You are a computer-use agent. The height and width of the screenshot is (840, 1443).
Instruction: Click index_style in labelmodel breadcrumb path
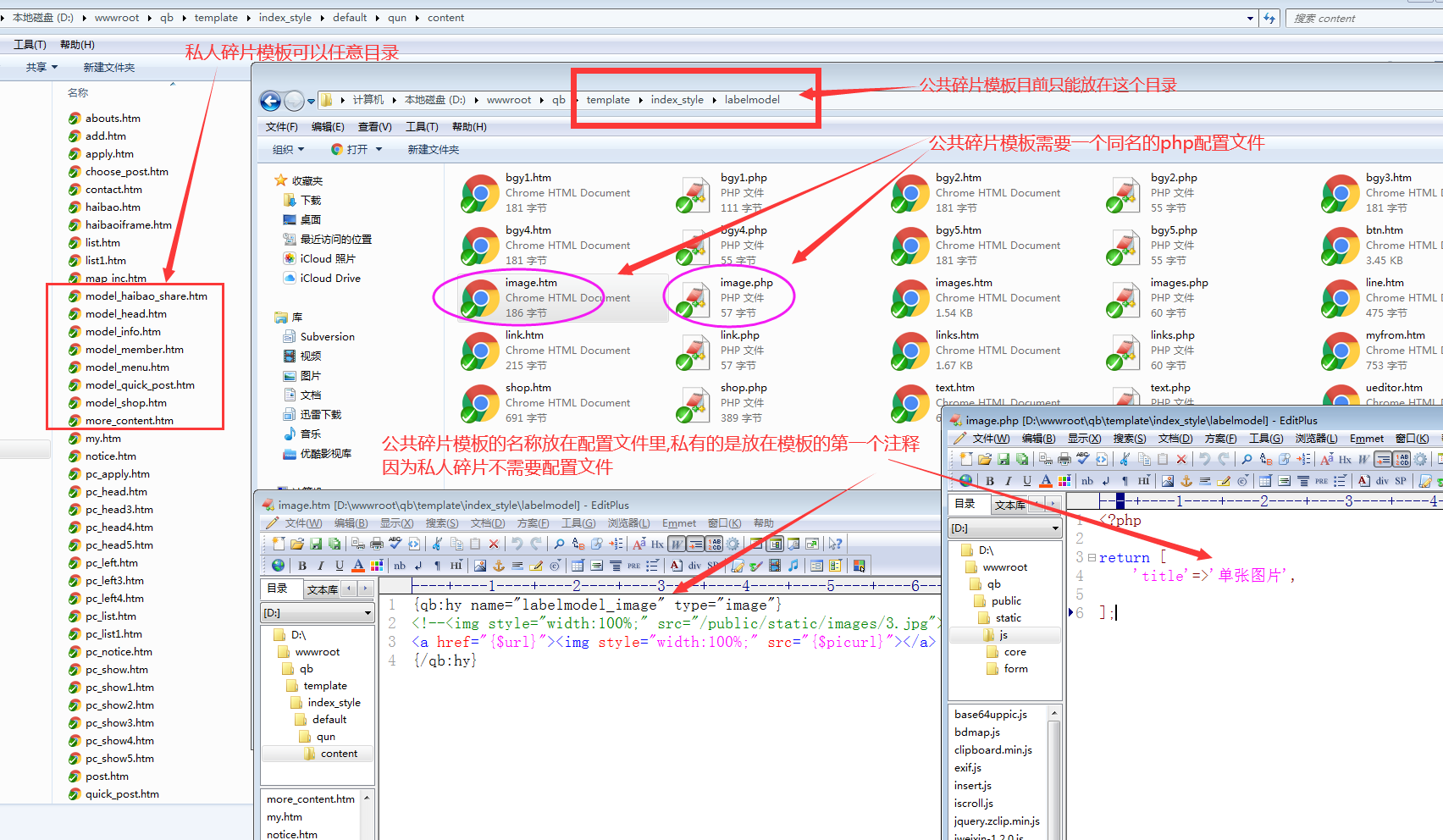click(x=677, y=100)
